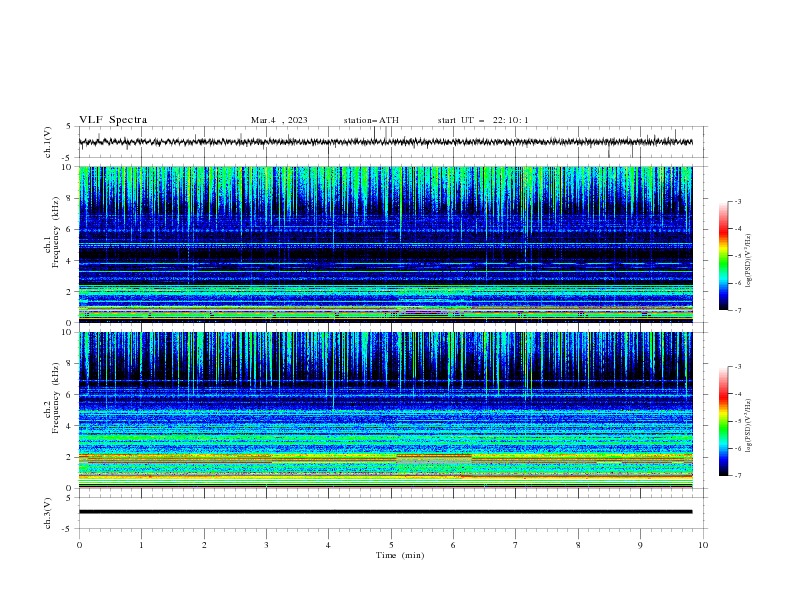Image resolution: width=792 pixels, height=612 pixels.
Task: Click the "start UT = 22:10:1" text
Action: (483, 120)
